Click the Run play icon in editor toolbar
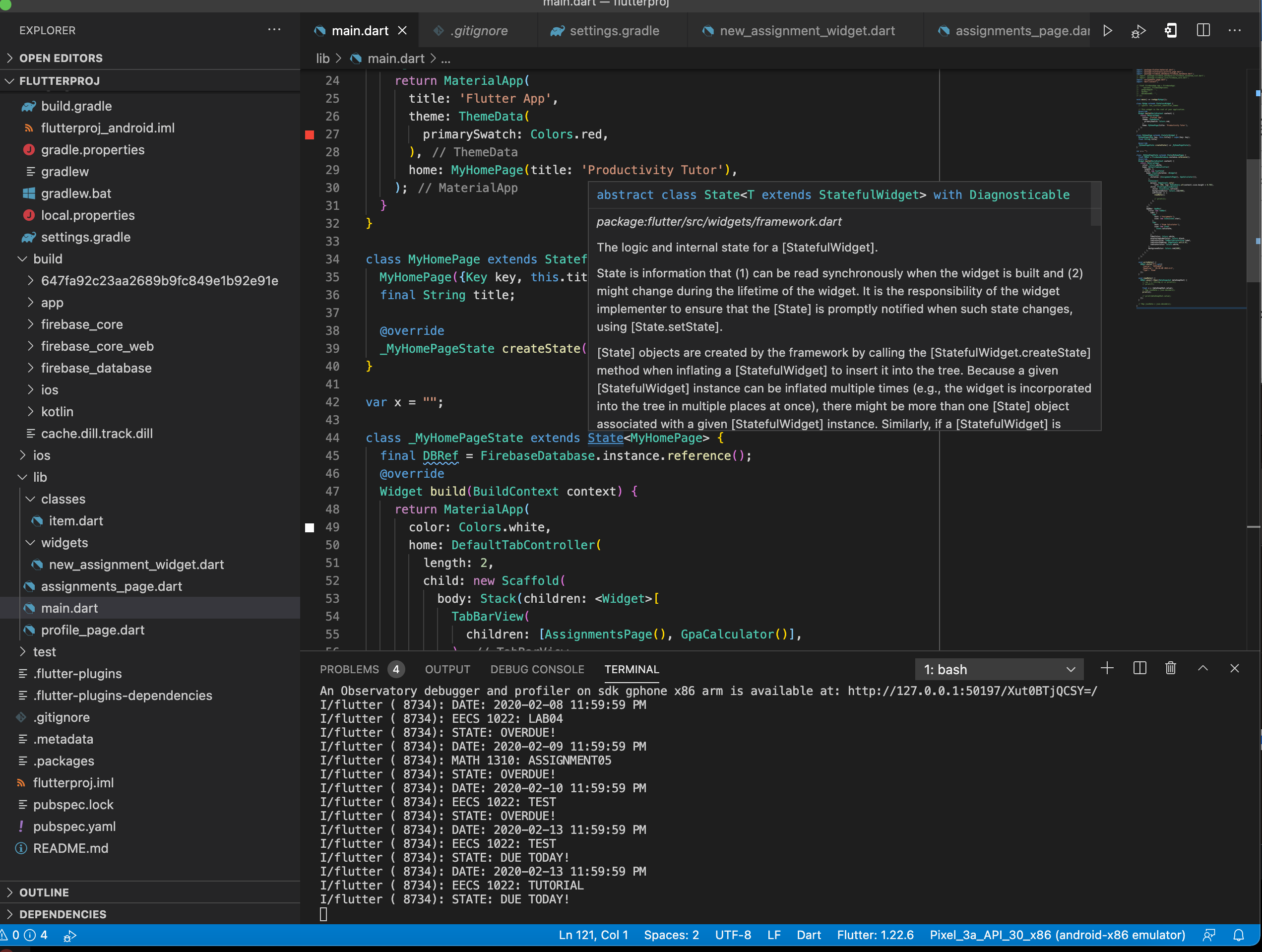 pos(1107,31)
